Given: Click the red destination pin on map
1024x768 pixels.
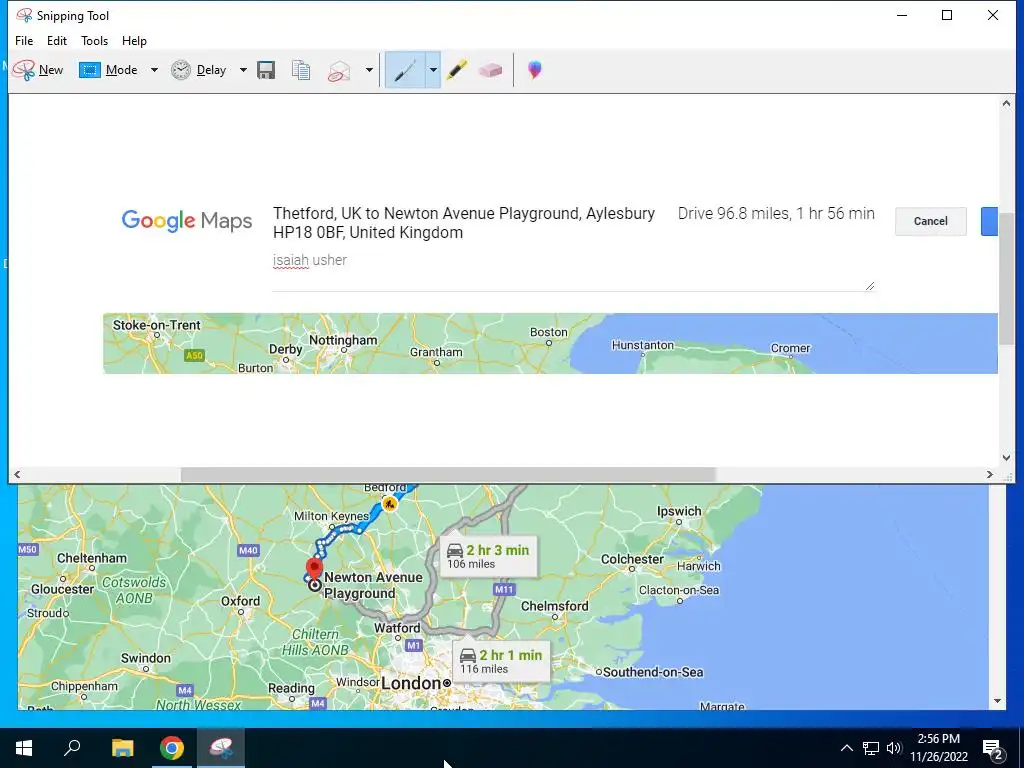Looking at the screenshot, I should 314,569.
